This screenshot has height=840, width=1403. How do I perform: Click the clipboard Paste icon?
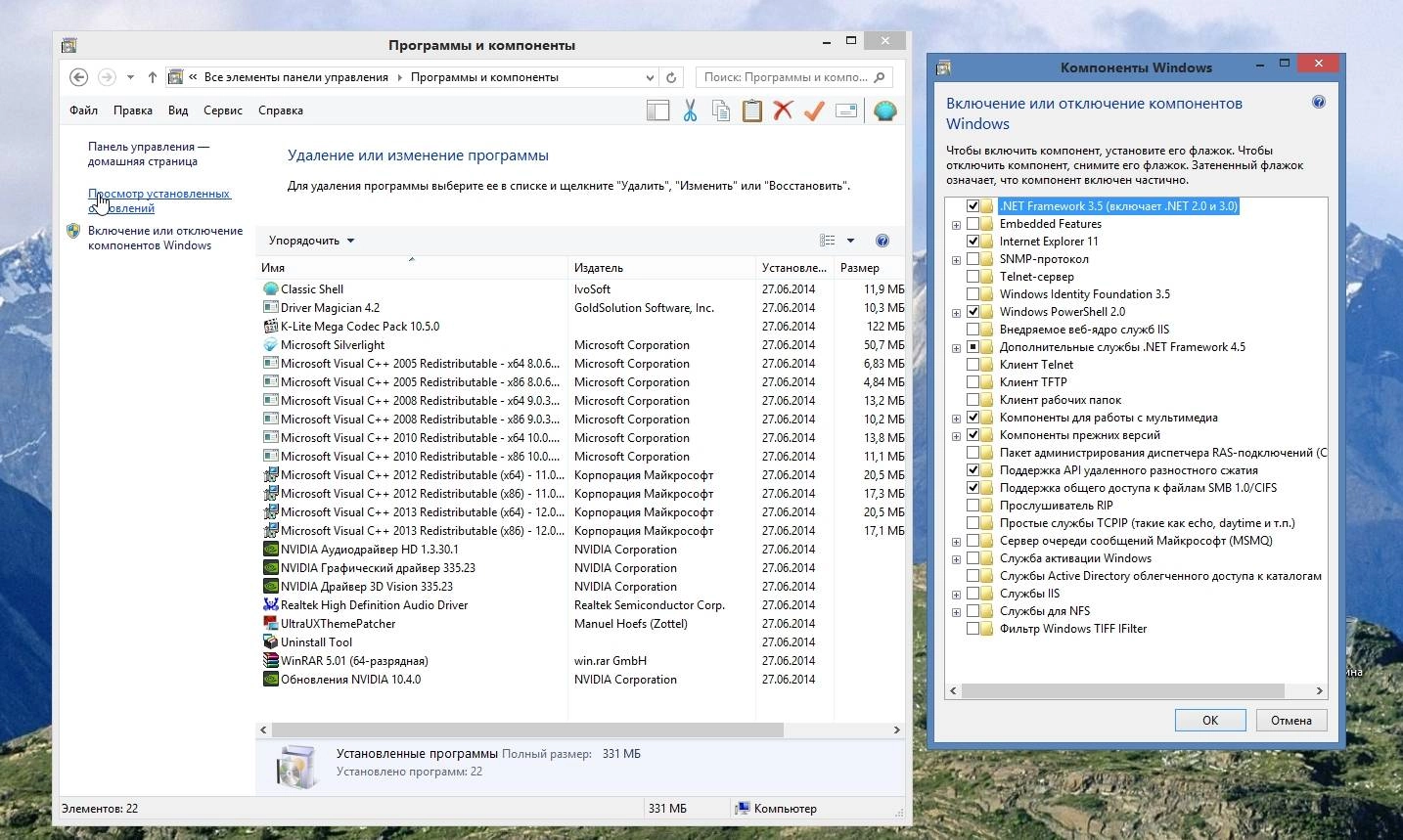point(751,111)
